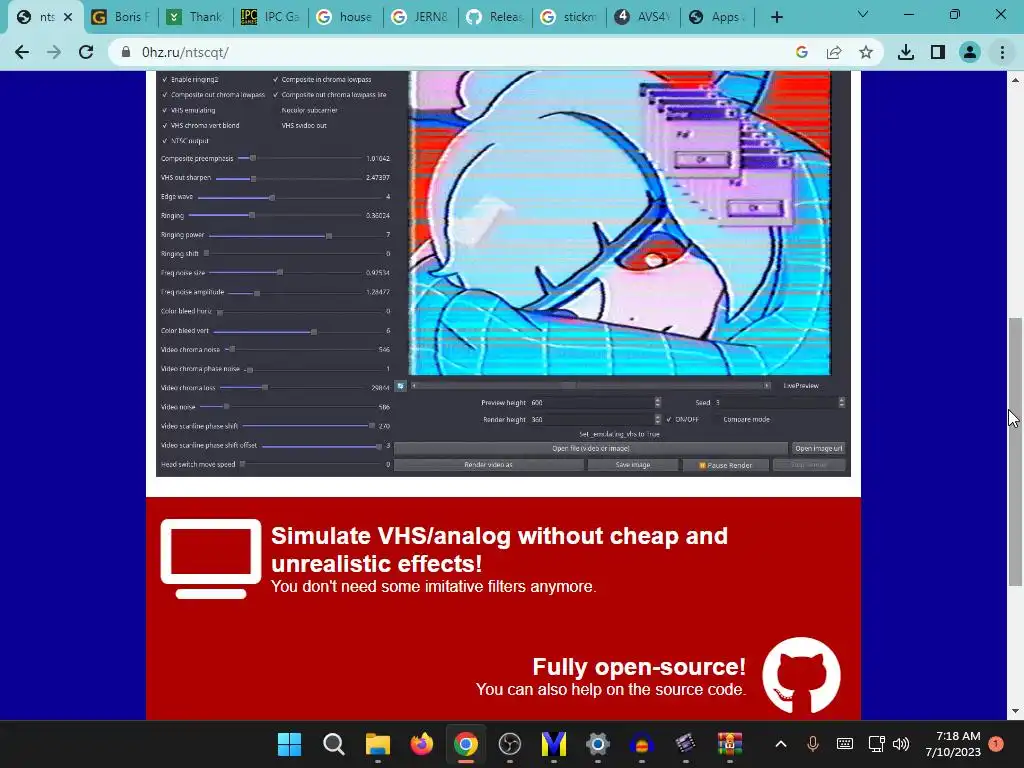Switch to the house Google search tab

[x=345, y=17]
